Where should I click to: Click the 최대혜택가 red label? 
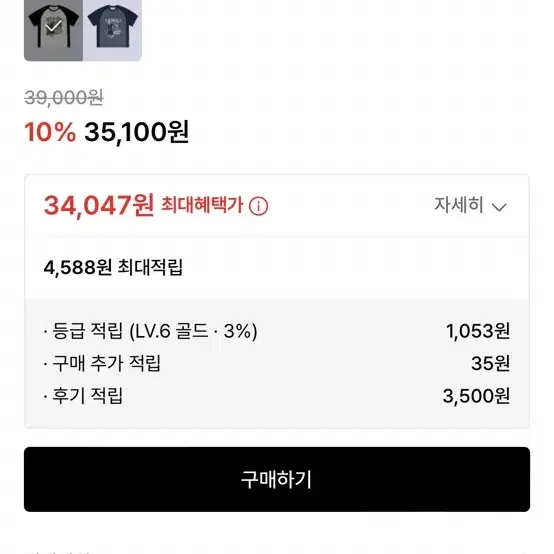pos(202,205)
